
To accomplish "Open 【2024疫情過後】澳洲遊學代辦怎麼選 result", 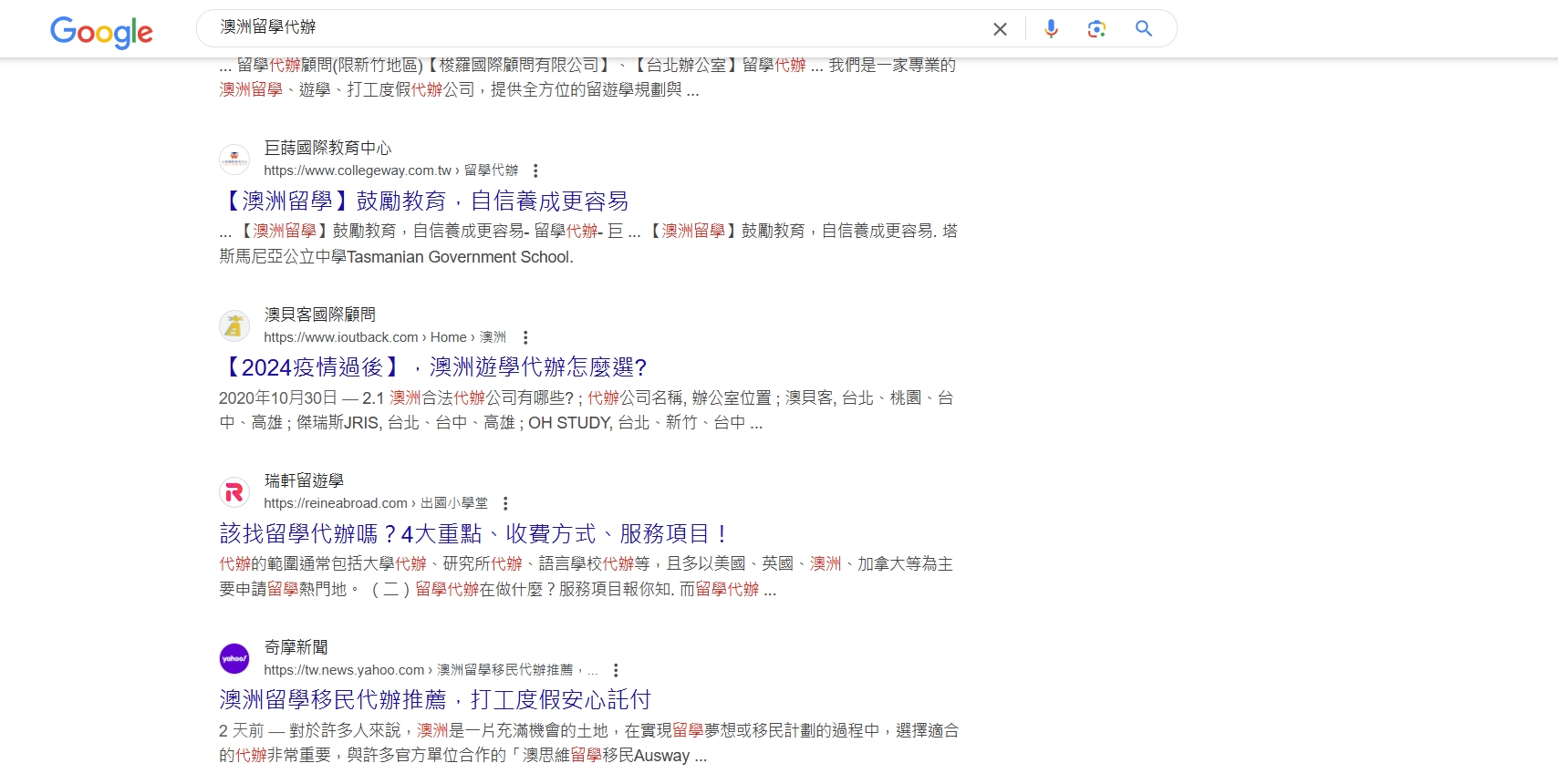I will click(x=433, y=367).
